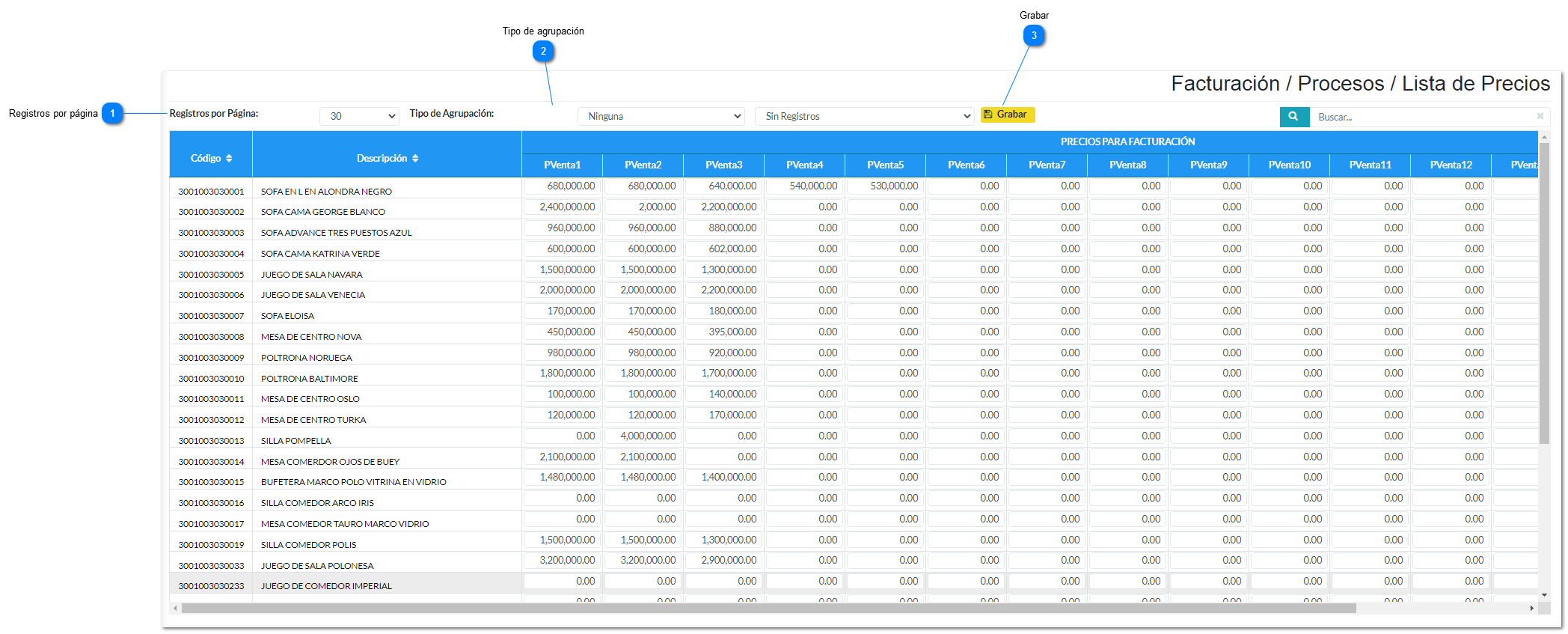Click the horizontal scrollbar left arrow
This screenshot has height=634, width=1568.
click(176, 609)
